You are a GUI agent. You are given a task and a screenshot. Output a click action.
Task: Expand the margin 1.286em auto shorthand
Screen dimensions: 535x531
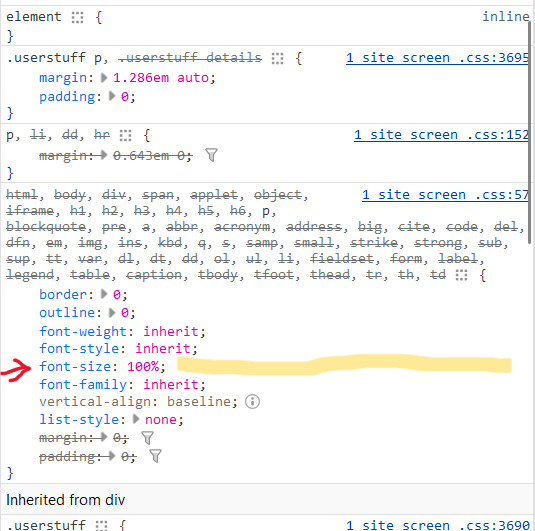104,78
